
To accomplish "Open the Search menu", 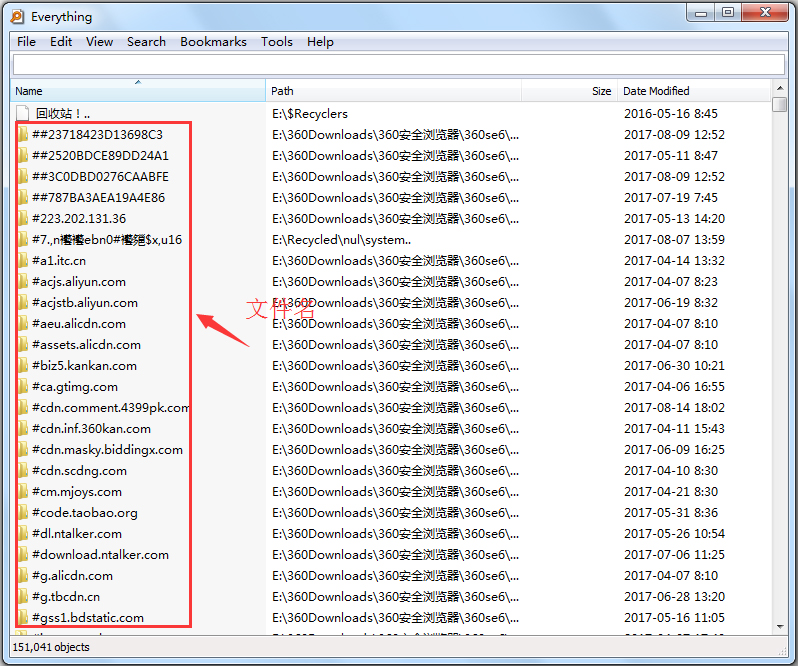I will [x=146, y=42].
